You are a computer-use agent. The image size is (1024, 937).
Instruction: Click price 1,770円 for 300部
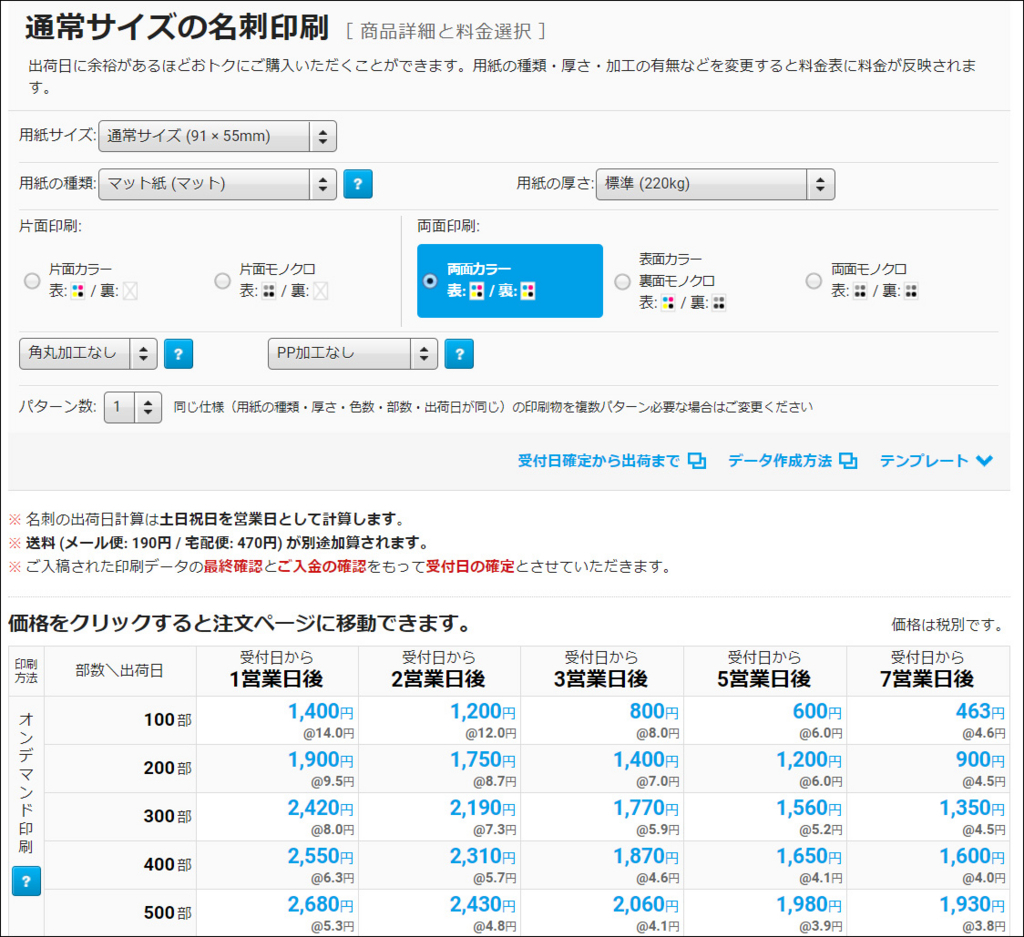[x=646, y=808]
